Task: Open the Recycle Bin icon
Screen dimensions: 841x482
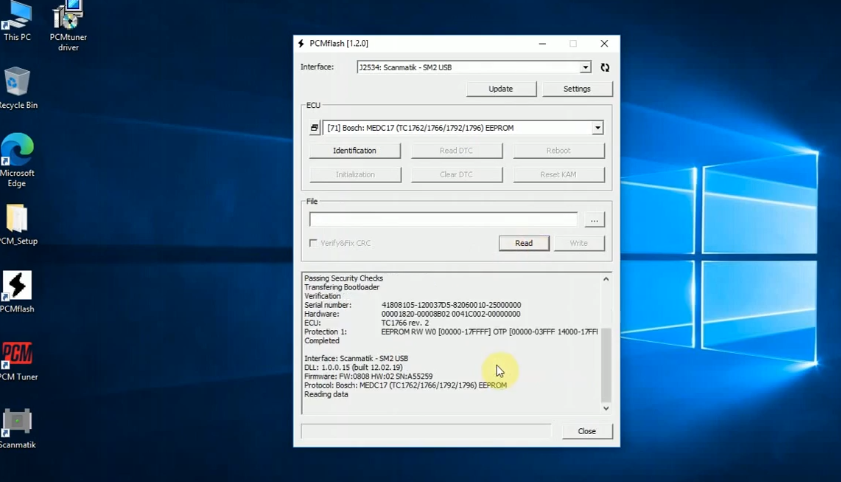Action: [18, 88]
